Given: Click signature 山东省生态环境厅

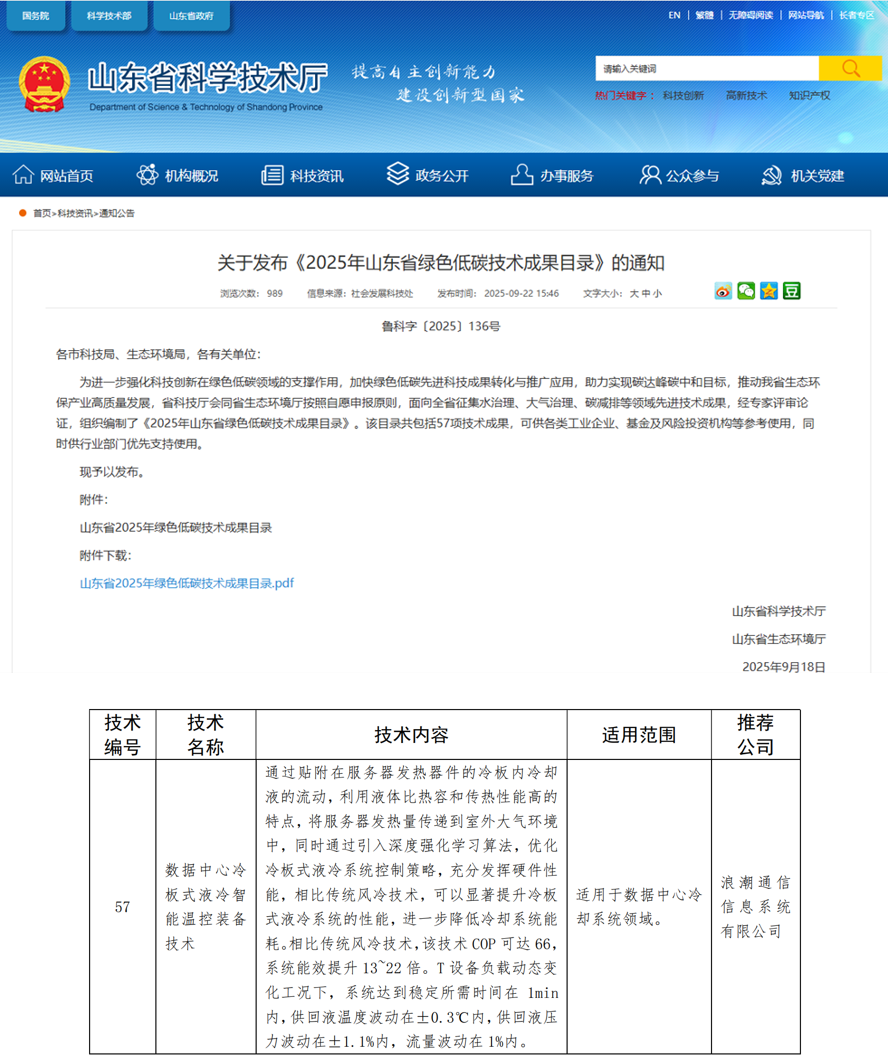Looking at the screenshot, I should pyautogui.click(x=779, y=639).
